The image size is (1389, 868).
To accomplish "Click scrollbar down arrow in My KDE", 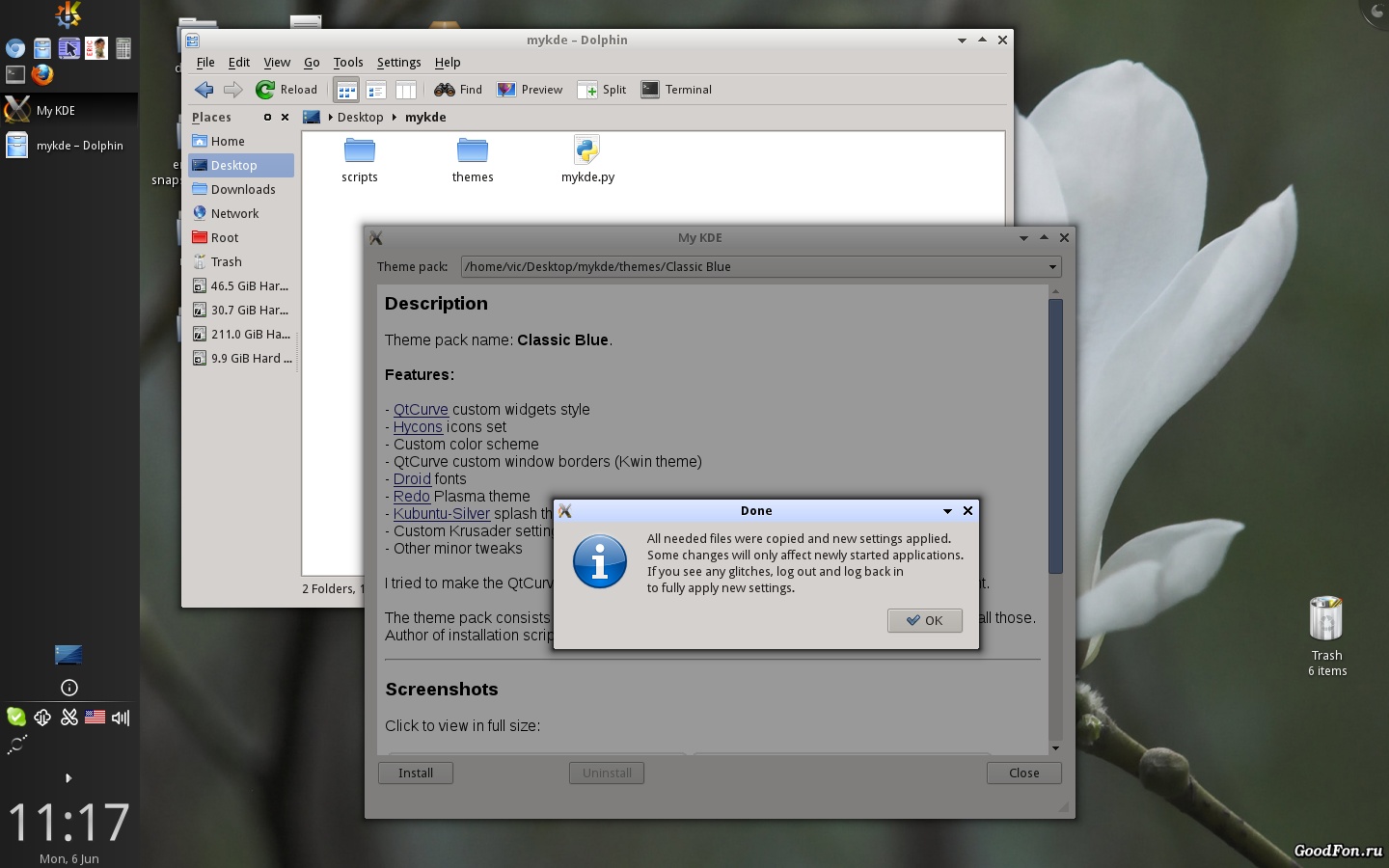I will [x=1055, y=748].
